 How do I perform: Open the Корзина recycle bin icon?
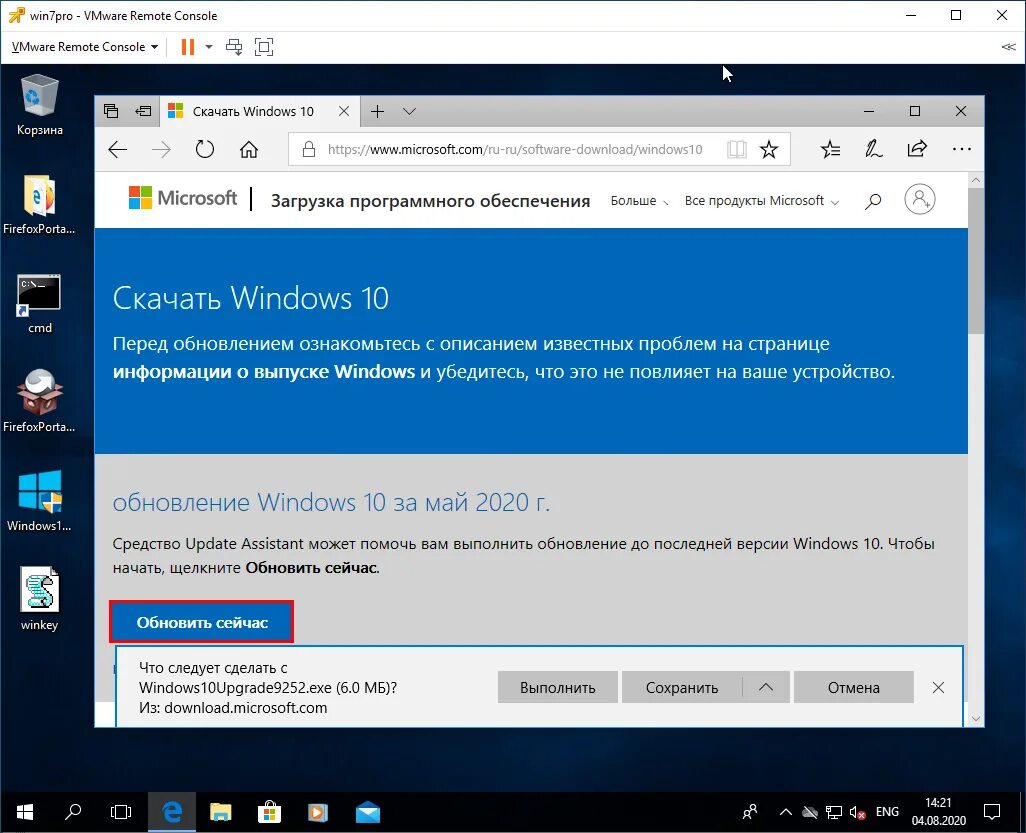[x=40, y=105]
